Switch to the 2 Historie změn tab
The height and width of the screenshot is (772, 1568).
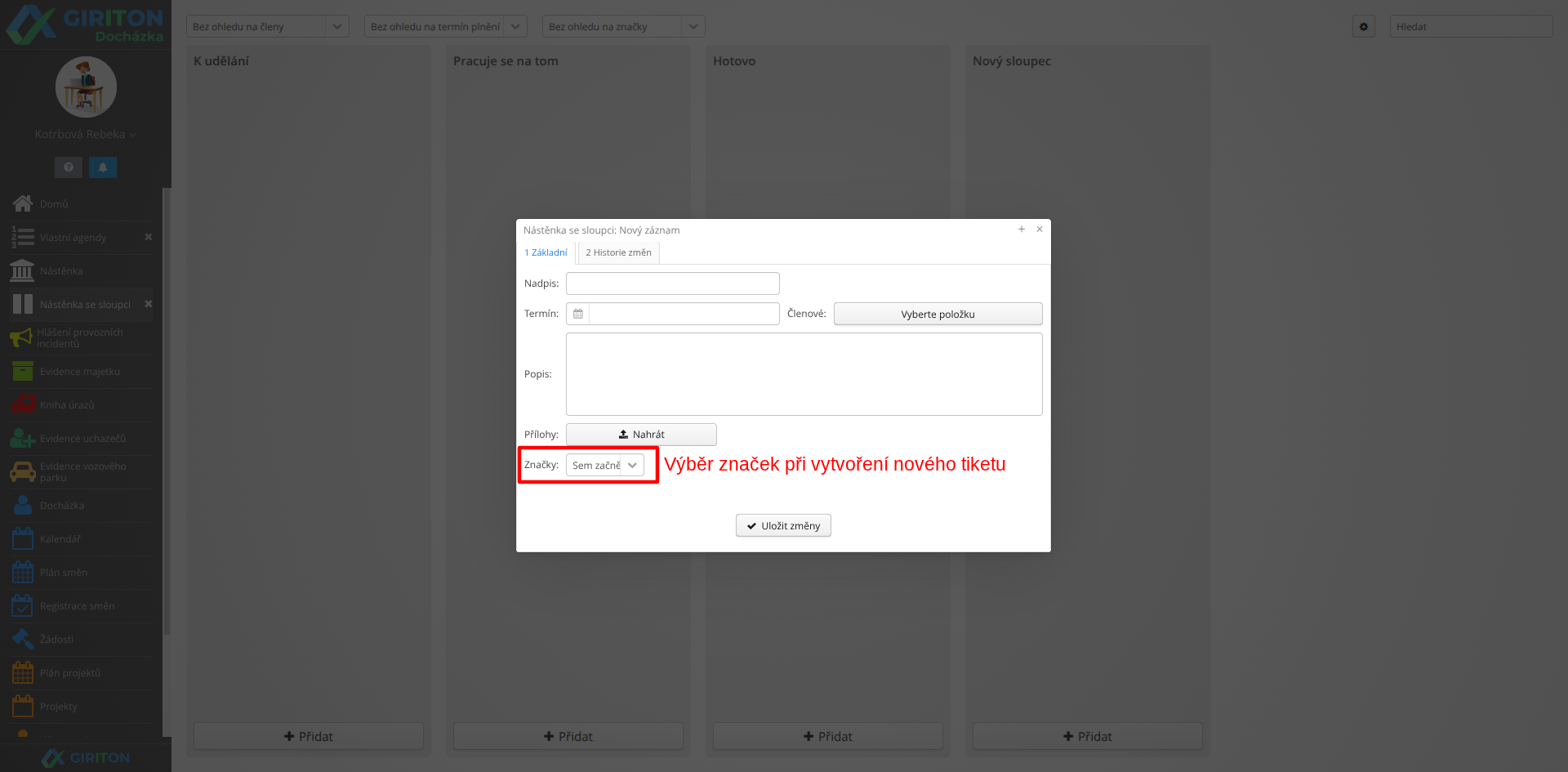[x=618, y=252]
